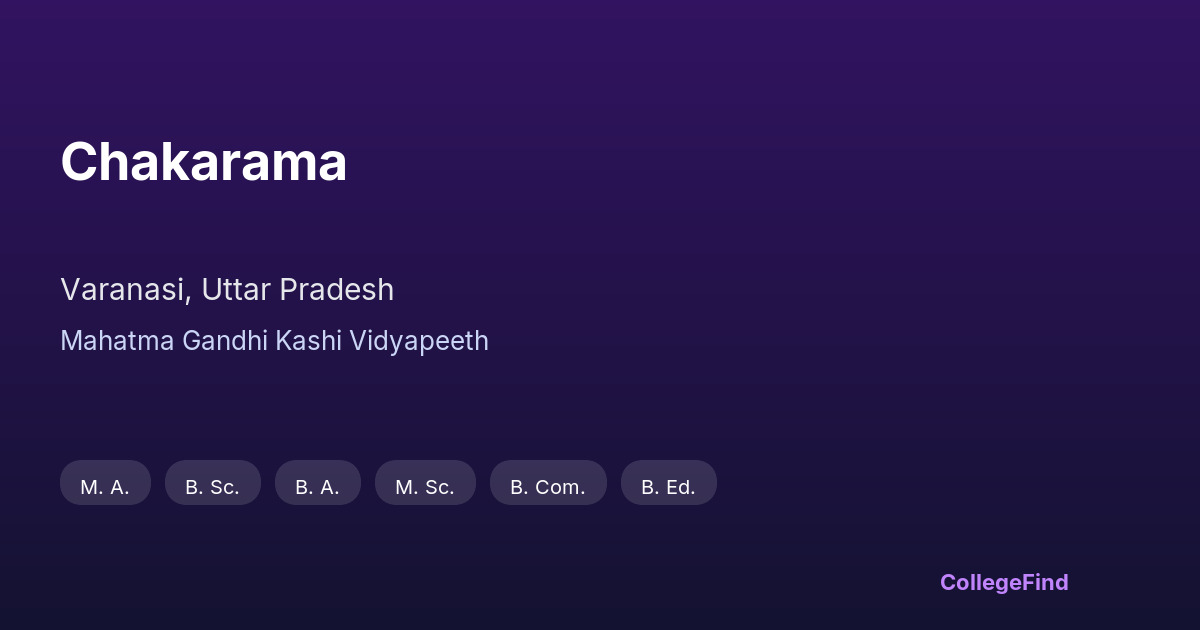Visit CollegeFind via the purple wordmark
Image resolution: width=1200 pixels, height=630 pixels.
pyautogui.click(x=1004, y=582)
